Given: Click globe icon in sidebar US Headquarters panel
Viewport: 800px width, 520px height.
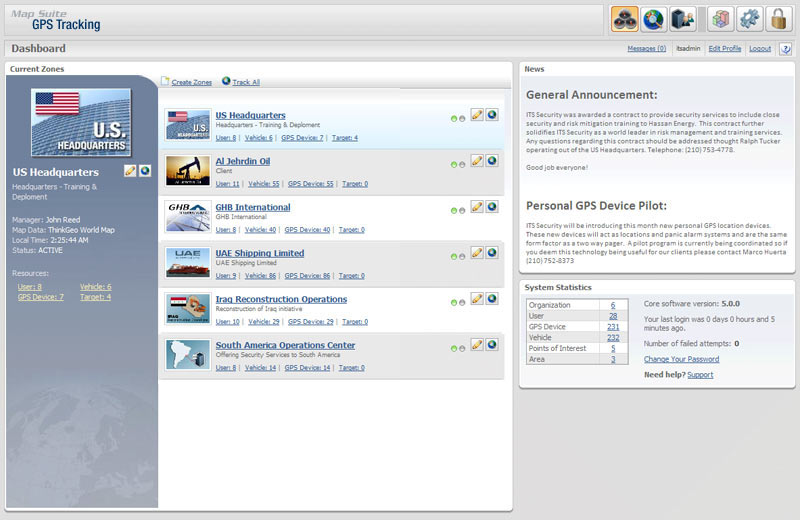Looking at the screenshot, I should coord(145,170).
